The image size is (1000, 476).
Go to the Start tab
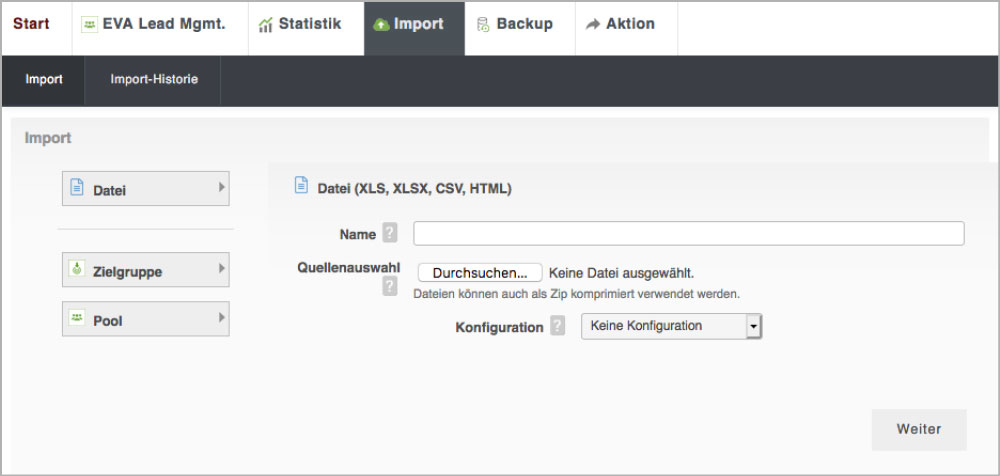31,24
